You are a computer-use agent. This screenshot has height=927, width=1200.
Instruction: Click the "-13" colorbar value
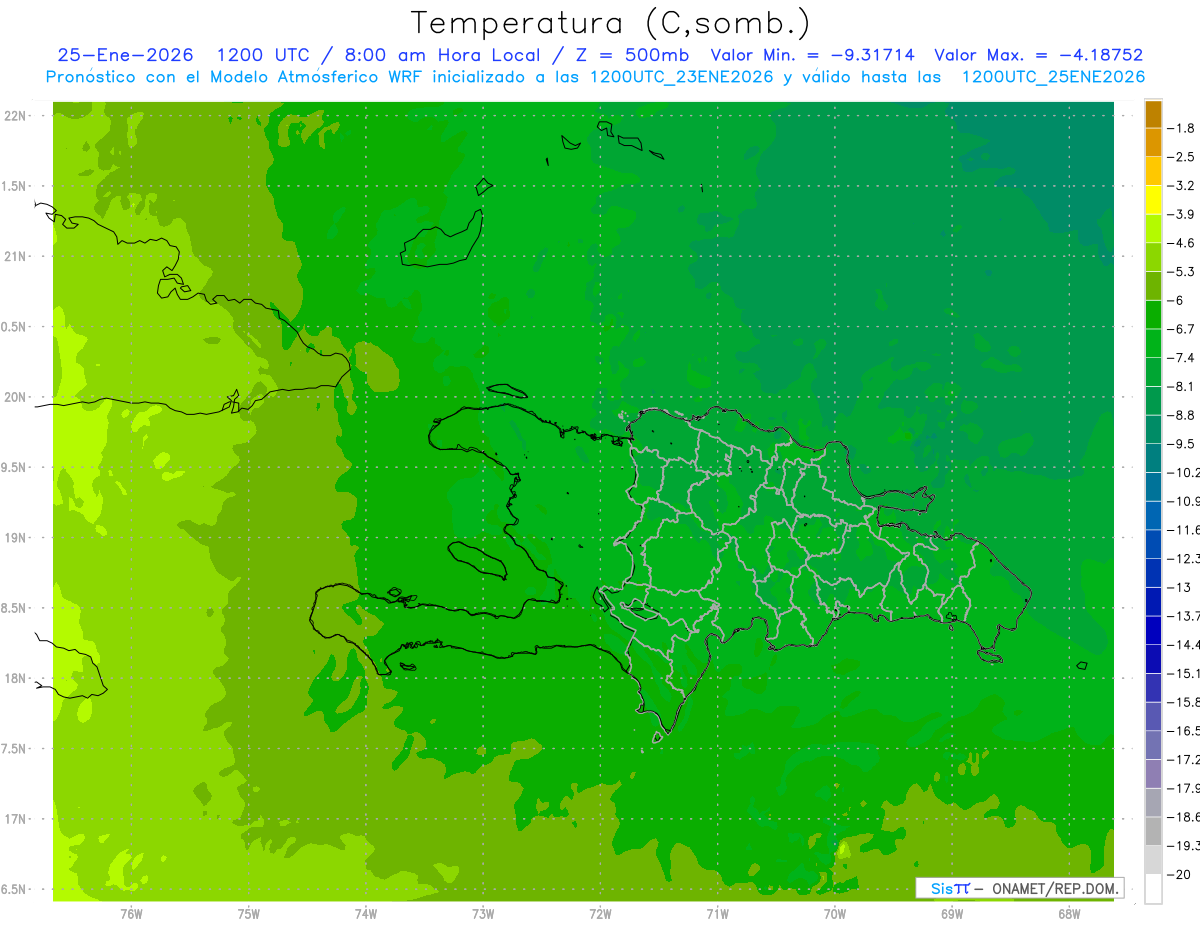coord(1180,587)
